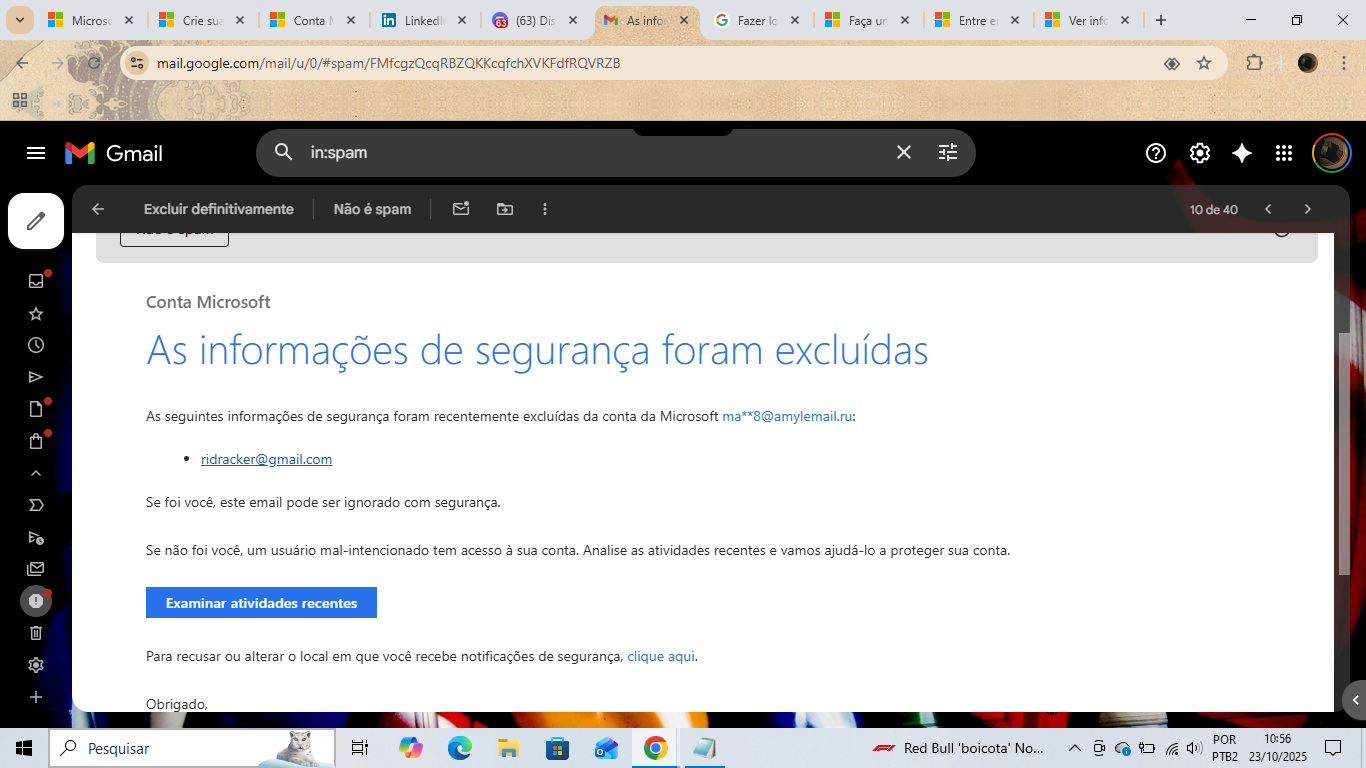Screen dimensions: 1366x768
Task: Collapse the sidebar label list chevron
Action: [36, 473]
